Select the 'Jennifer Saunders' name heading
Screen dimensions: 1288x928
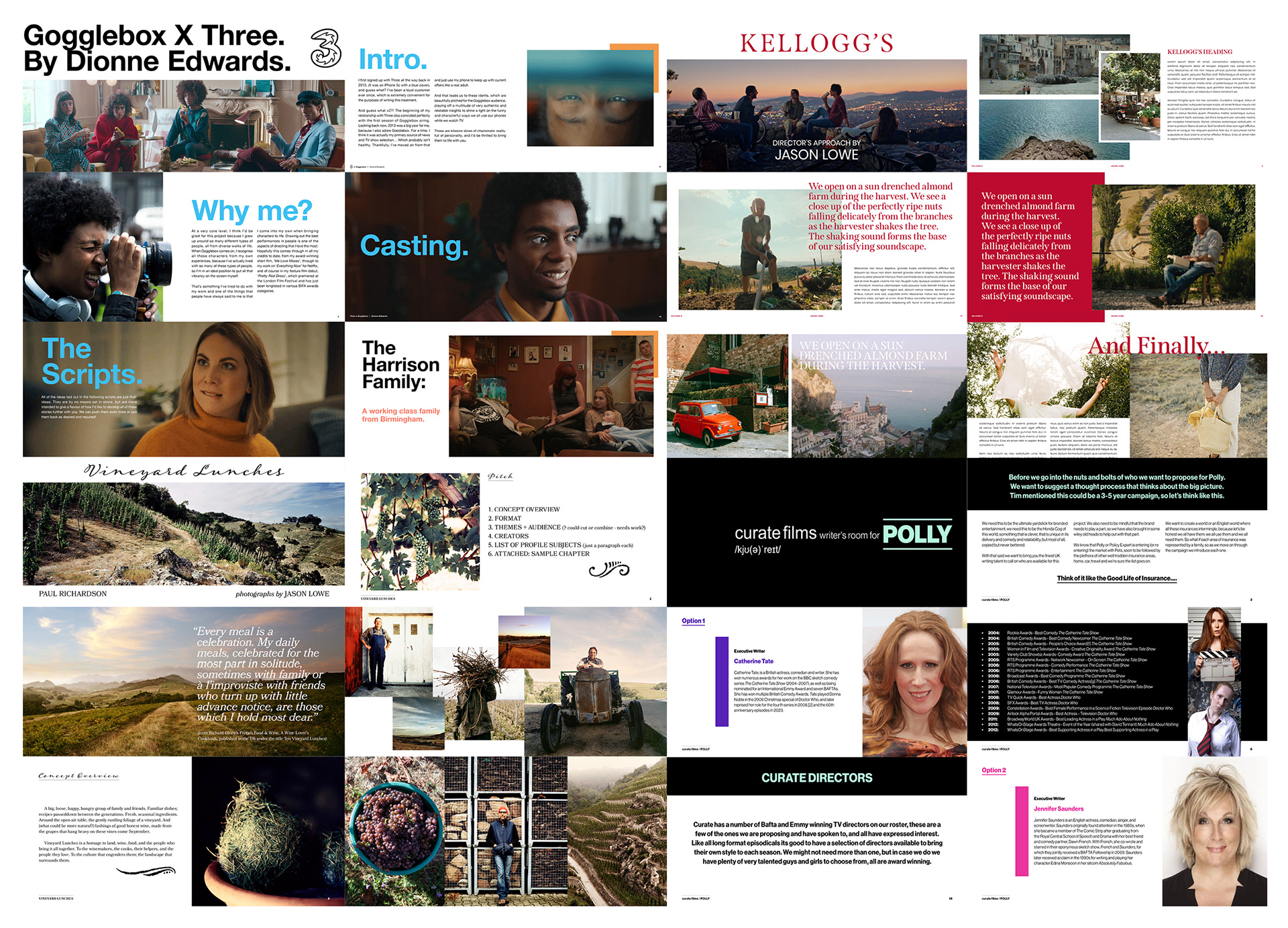[x=1059, y=809]
